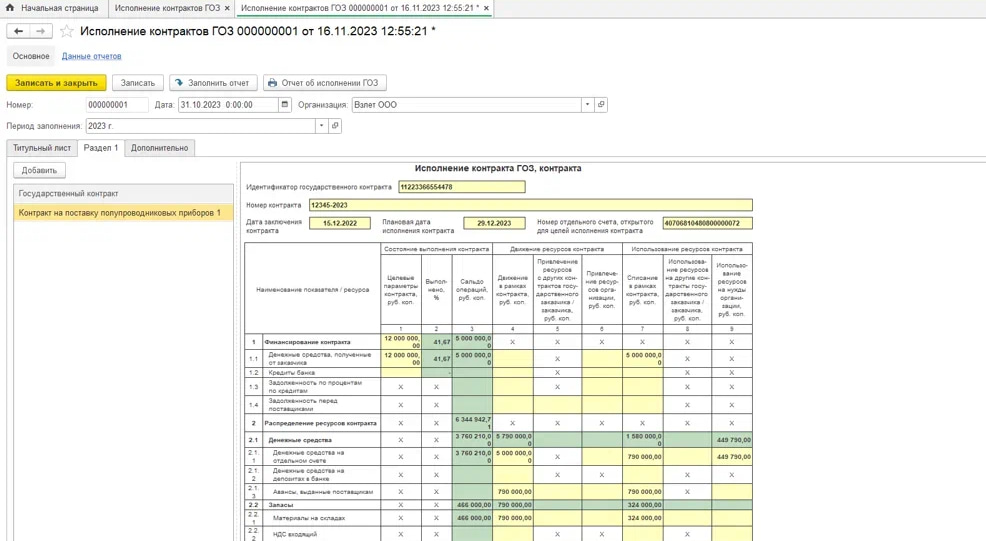Click 1 580 000,00 cell in Денежные средства row
Viewport: 986px width, 541px height.
[x=643, y=440]
